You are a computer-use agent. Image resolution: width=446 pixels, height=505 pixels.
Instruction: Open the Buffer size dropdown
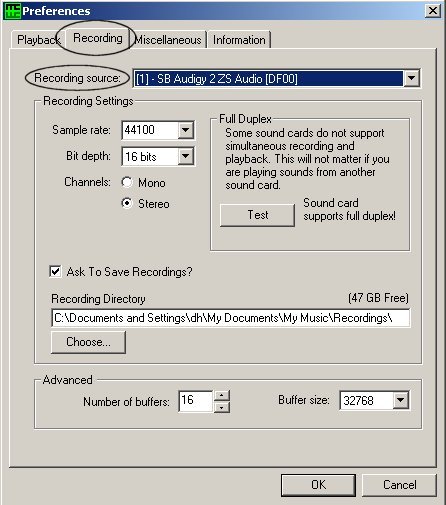click(401, 400)
